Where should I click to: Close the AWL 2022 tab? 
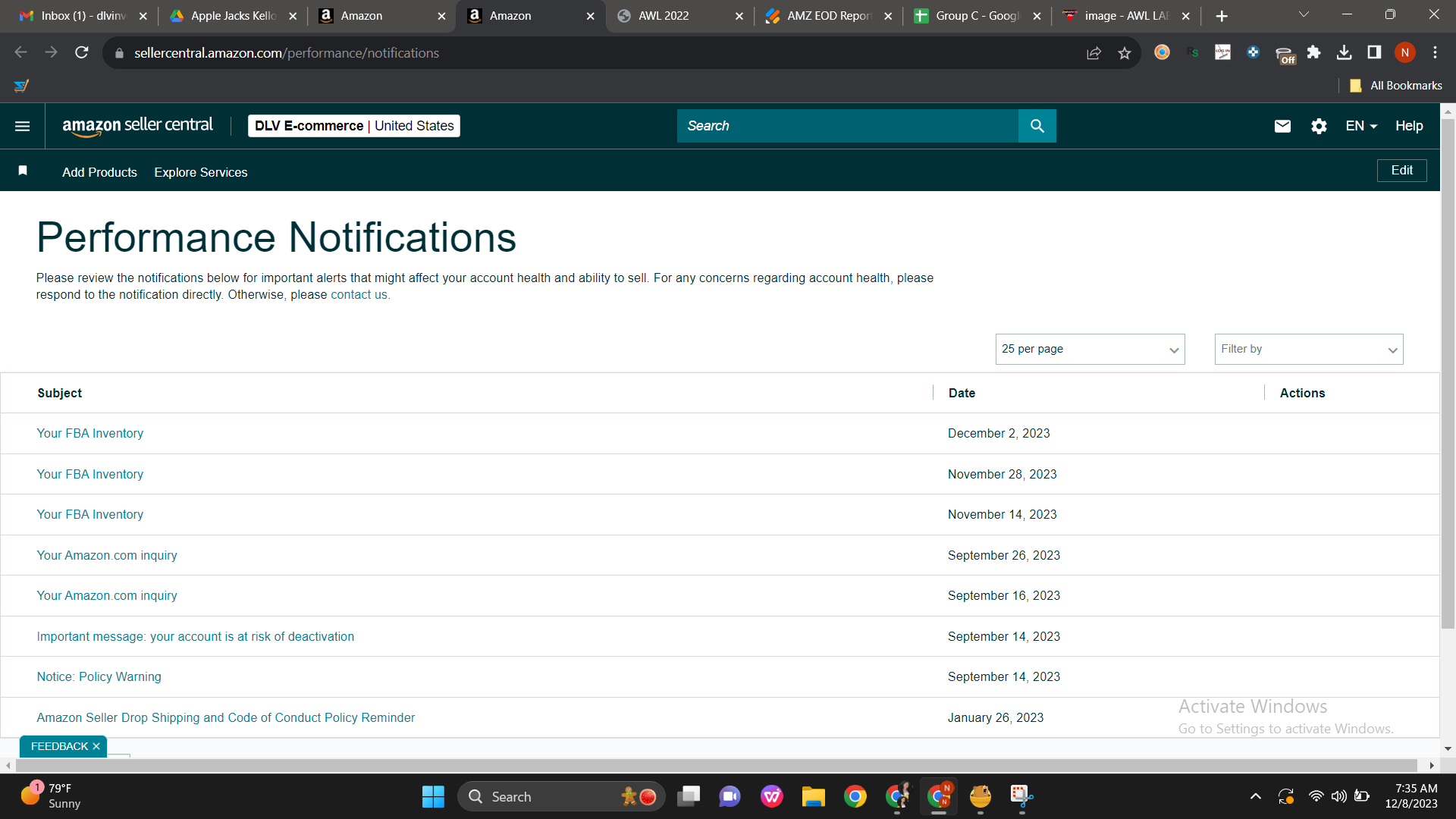point(739,16)
